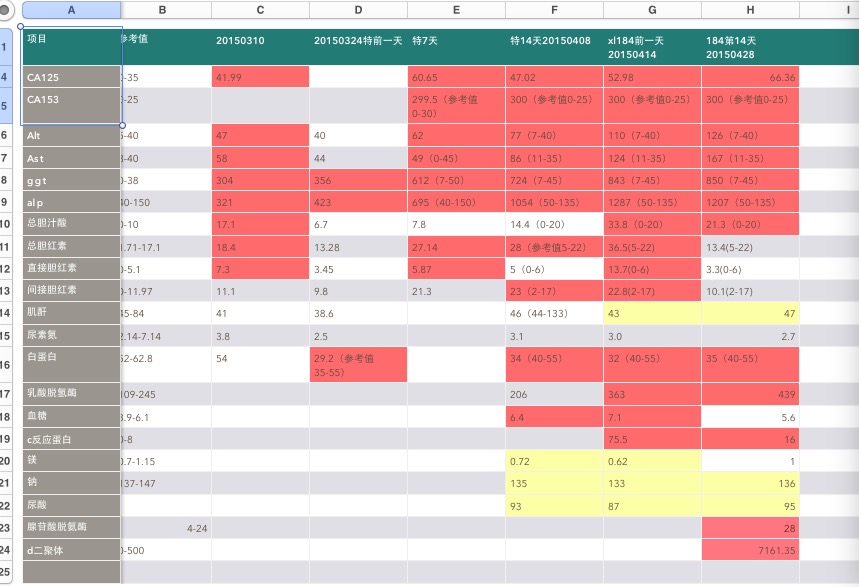
Task: Click the cell 14.4（0-20)
Action: [x=554, y=224]
